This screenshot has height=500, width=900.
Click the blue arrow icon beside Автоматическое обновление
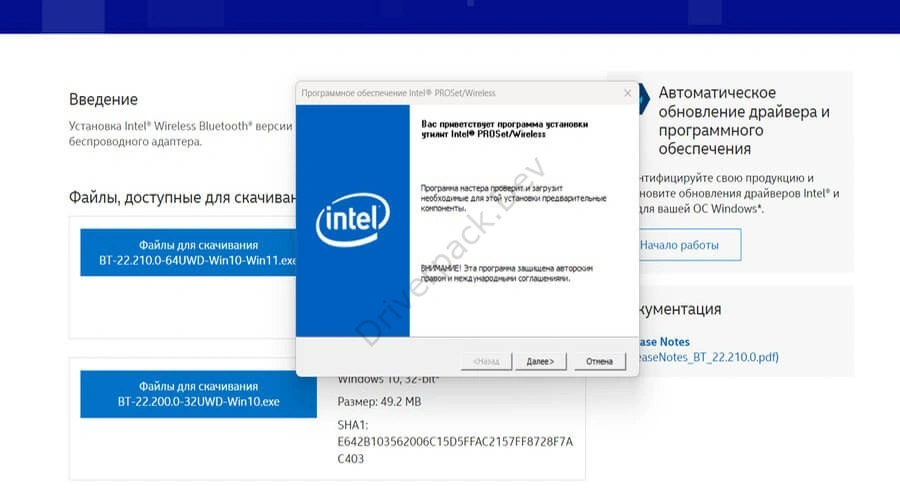tap(645, 99)
